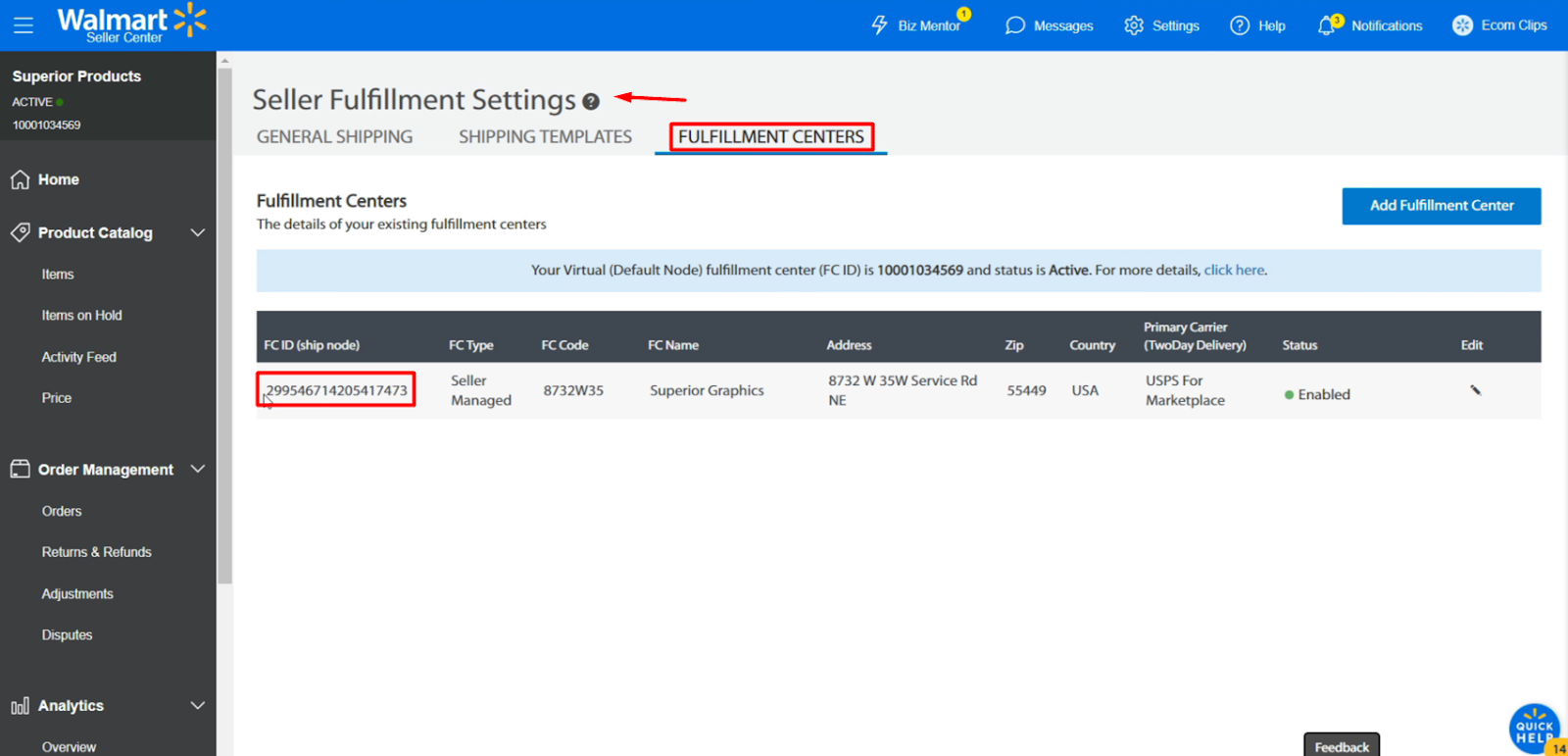Viewport: 1568px width, 756px height.
Task: Click Notifications label in header
Action: coord(1387,25)
